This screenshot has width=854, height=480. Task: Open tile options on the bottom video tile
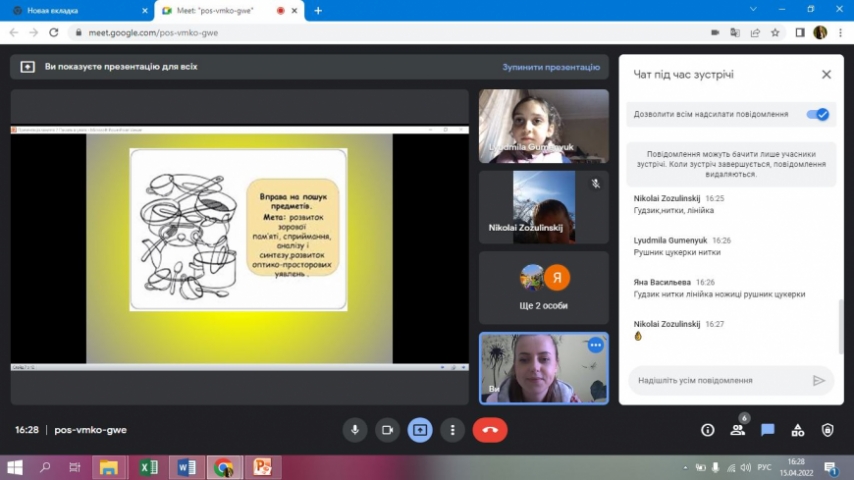click(x=596, y=345)
